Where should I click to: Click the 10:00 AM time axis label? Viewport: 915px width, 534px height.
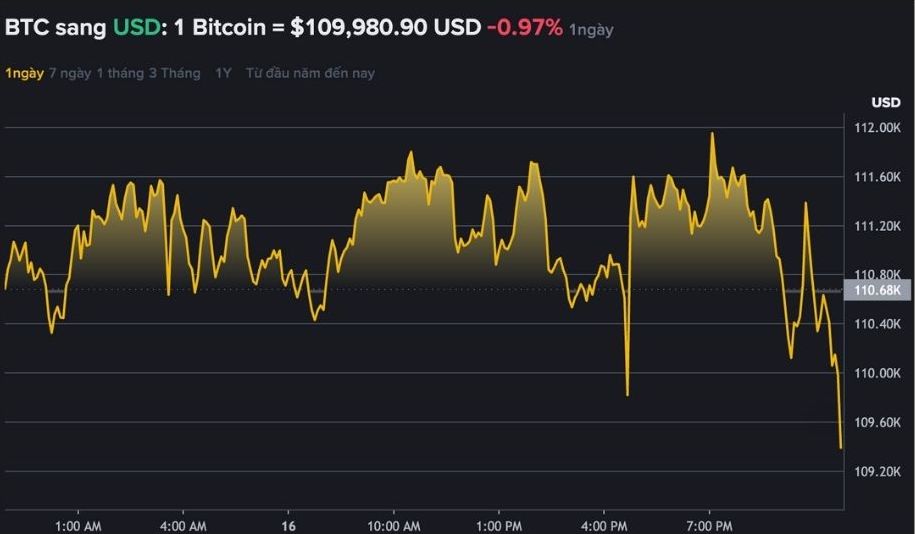[394, 525]
